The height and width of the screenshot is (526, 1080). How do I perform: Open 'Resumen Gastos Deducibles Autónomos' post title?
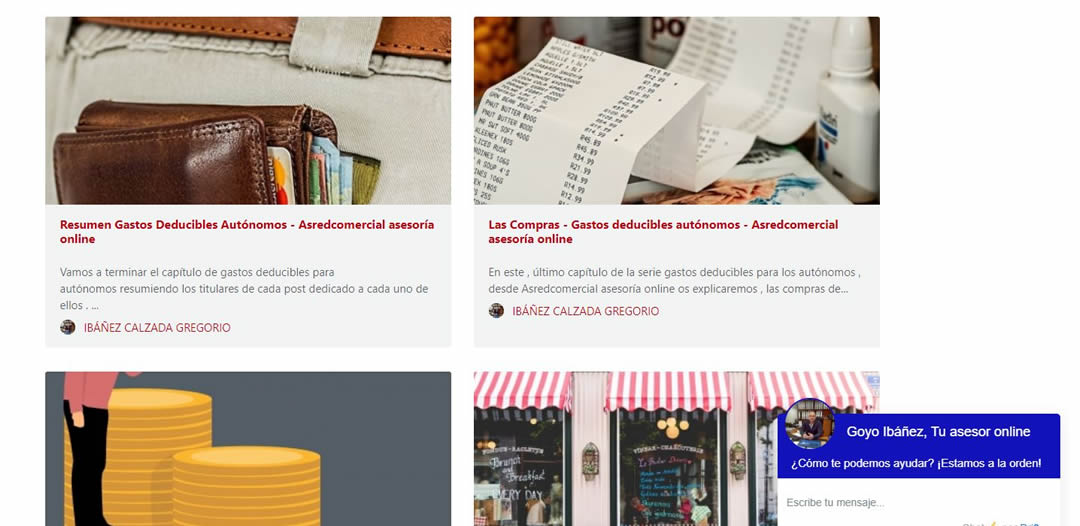[247, 232]
